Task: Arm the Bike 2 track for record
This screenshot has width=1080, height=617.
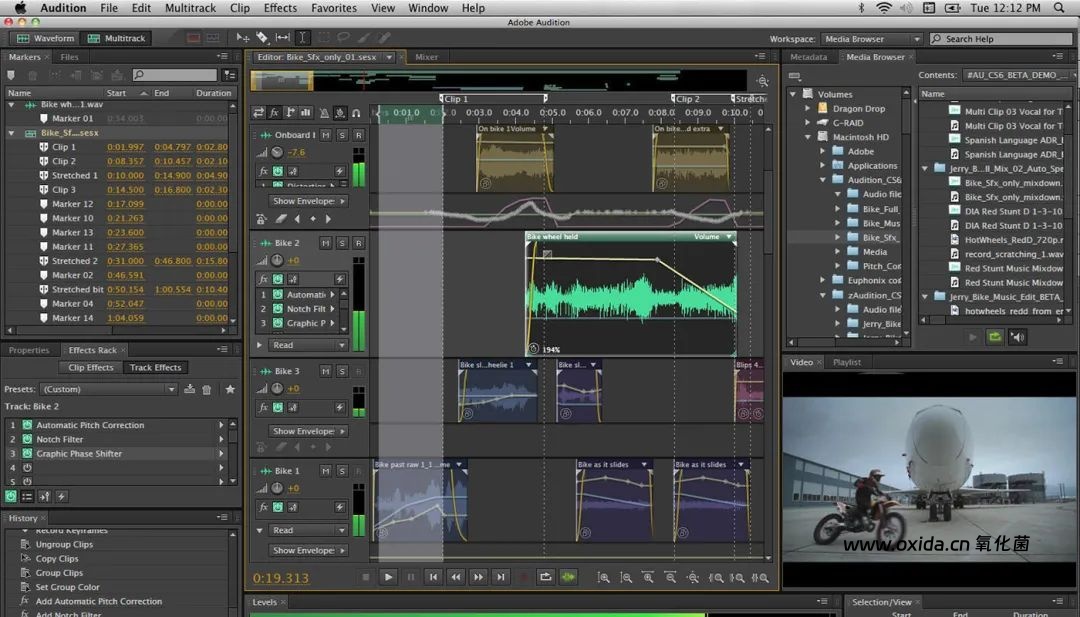Action: [x=358, y=242]
